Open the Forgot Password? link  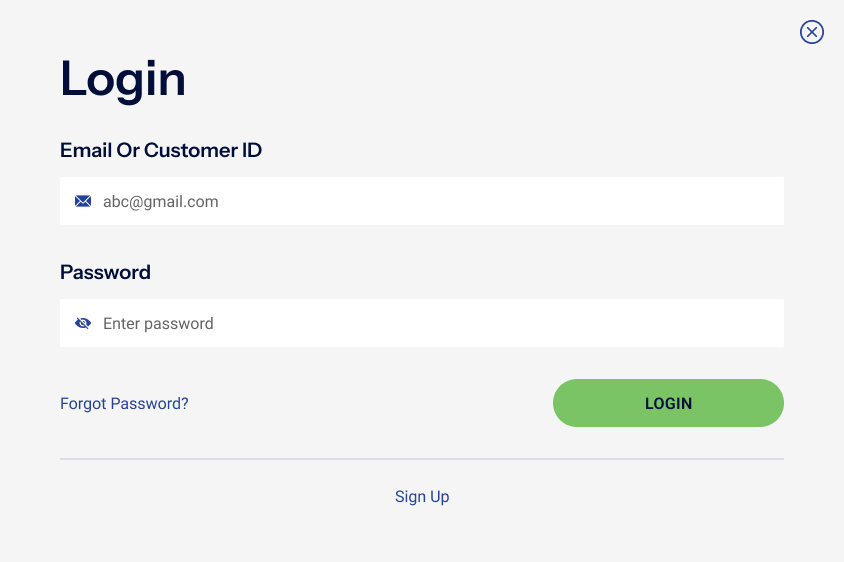pyautogui.click(x=124, y=404)
